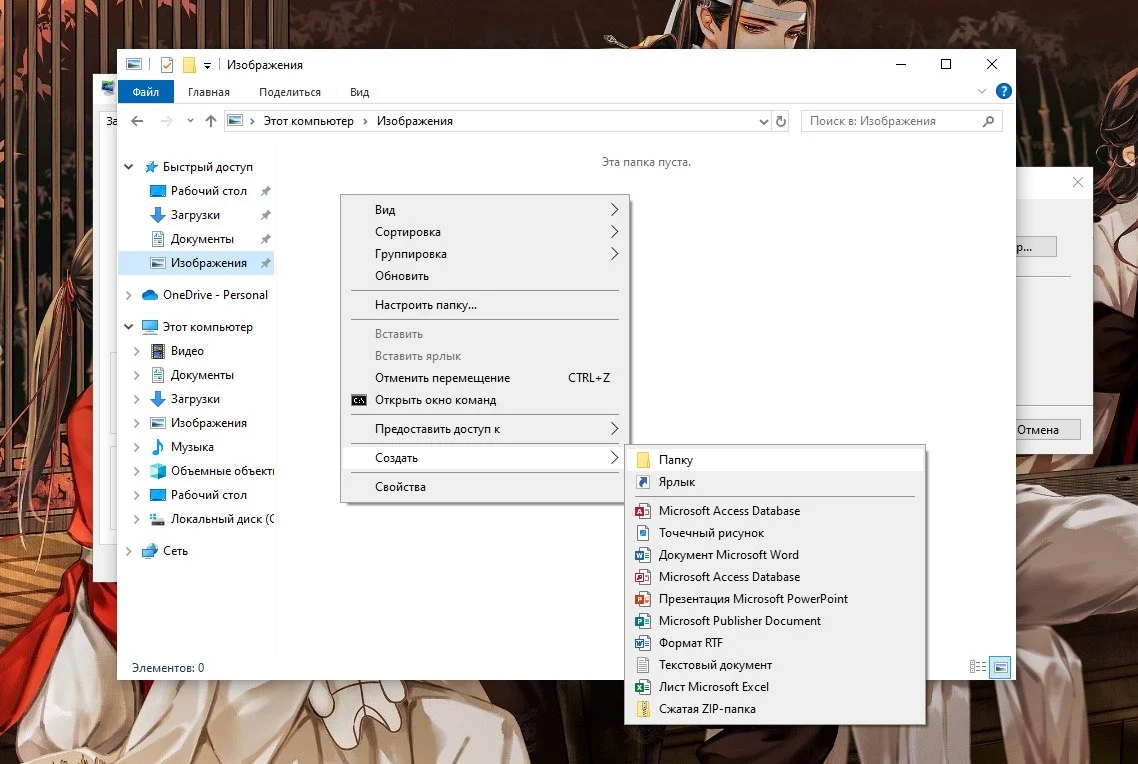The height and width of the screenshot is (764, 1138).
Task: Select Музыка in the navigation tree
Action: click(x=192, y=447)
